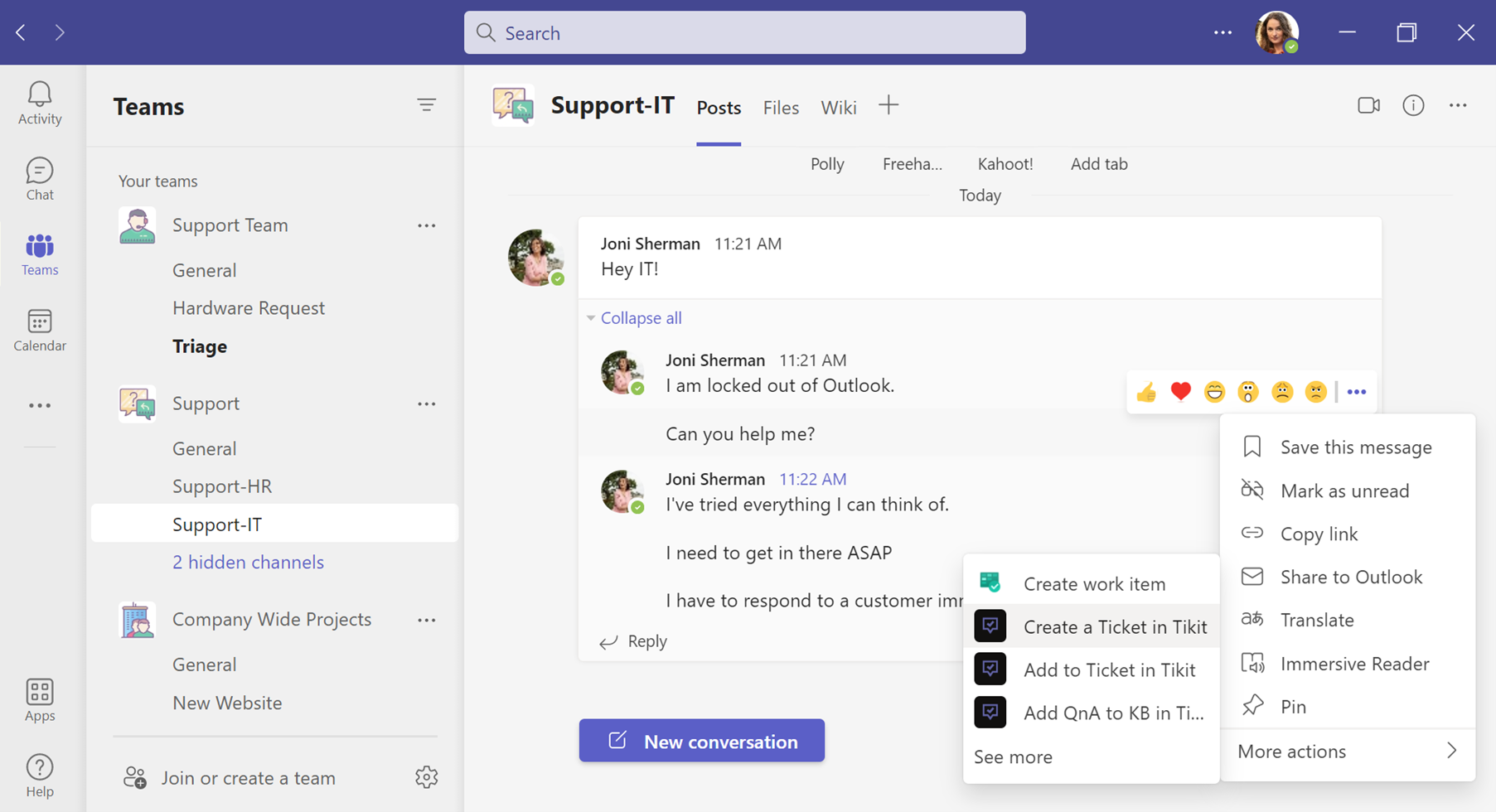Reply to the Hey IT thread

[x=634, y=641]
